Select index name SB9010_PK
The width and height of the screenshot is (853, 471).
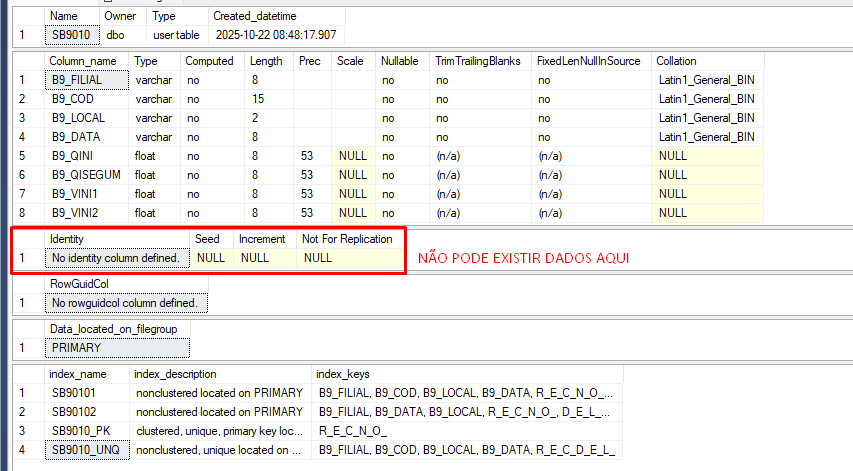87,431
